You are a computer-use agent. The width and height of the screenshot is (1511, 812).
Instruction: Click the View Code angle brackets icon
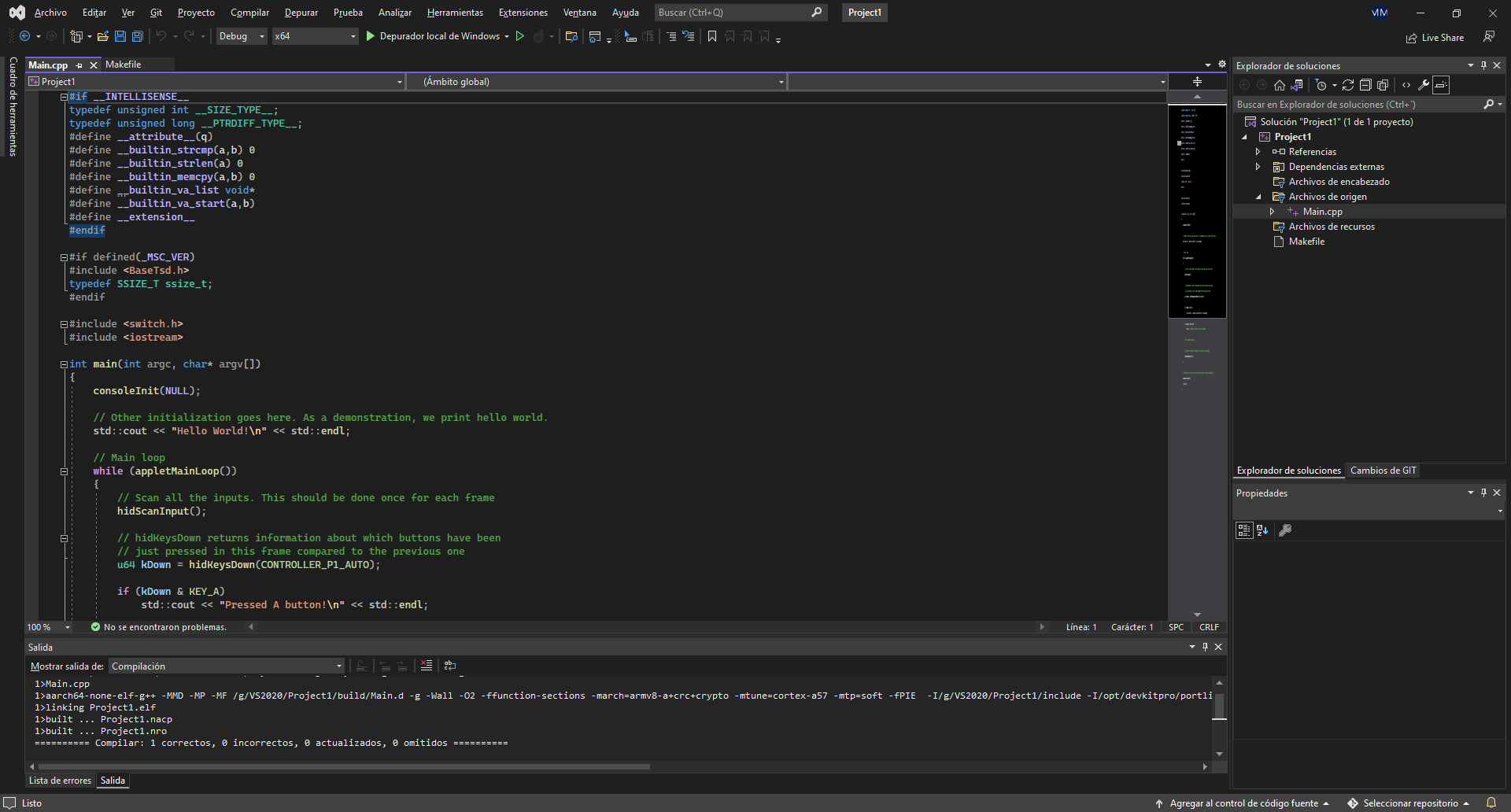point(1406,85)
